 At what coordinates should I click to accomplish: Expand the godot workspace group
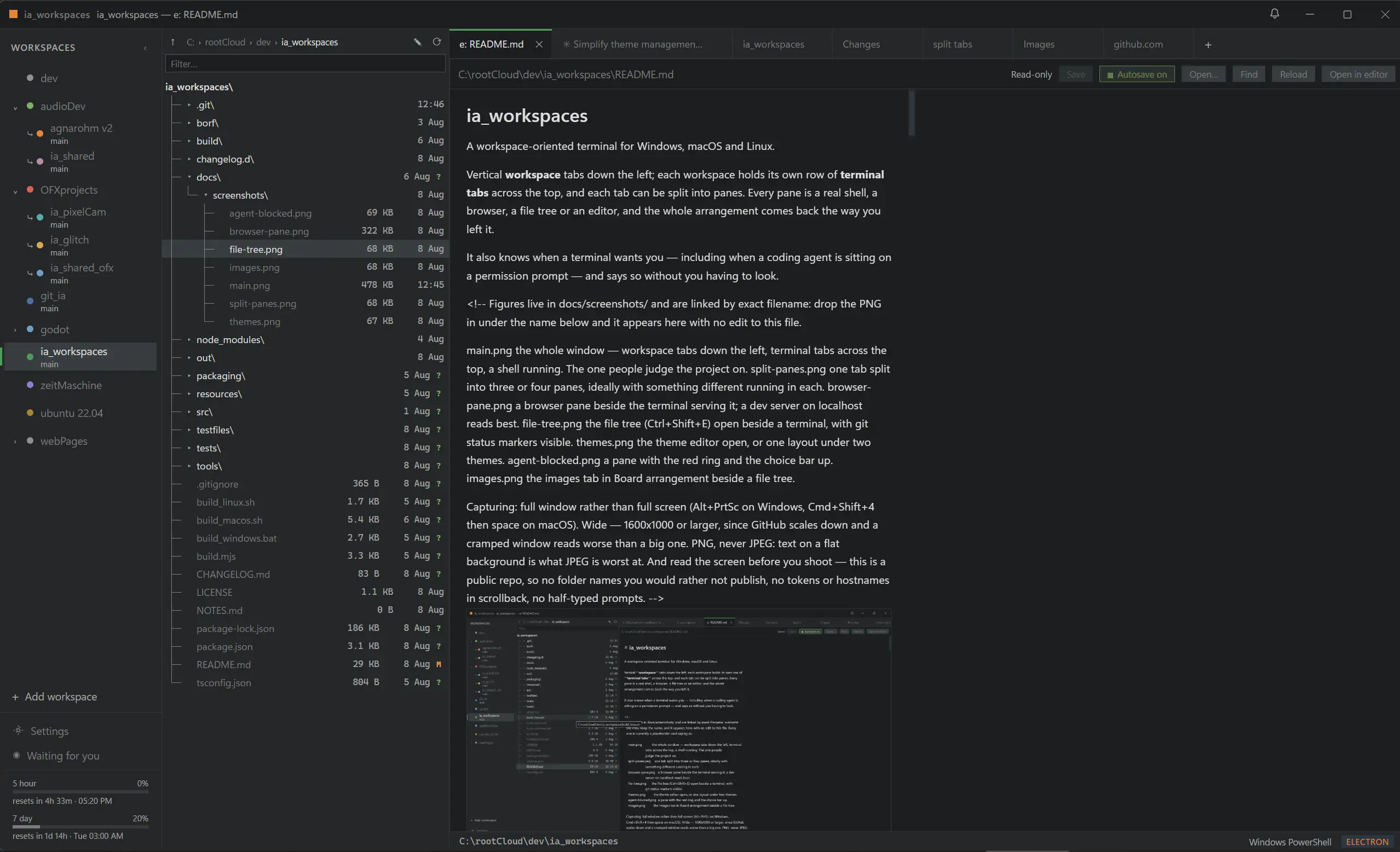coord(15,330)
